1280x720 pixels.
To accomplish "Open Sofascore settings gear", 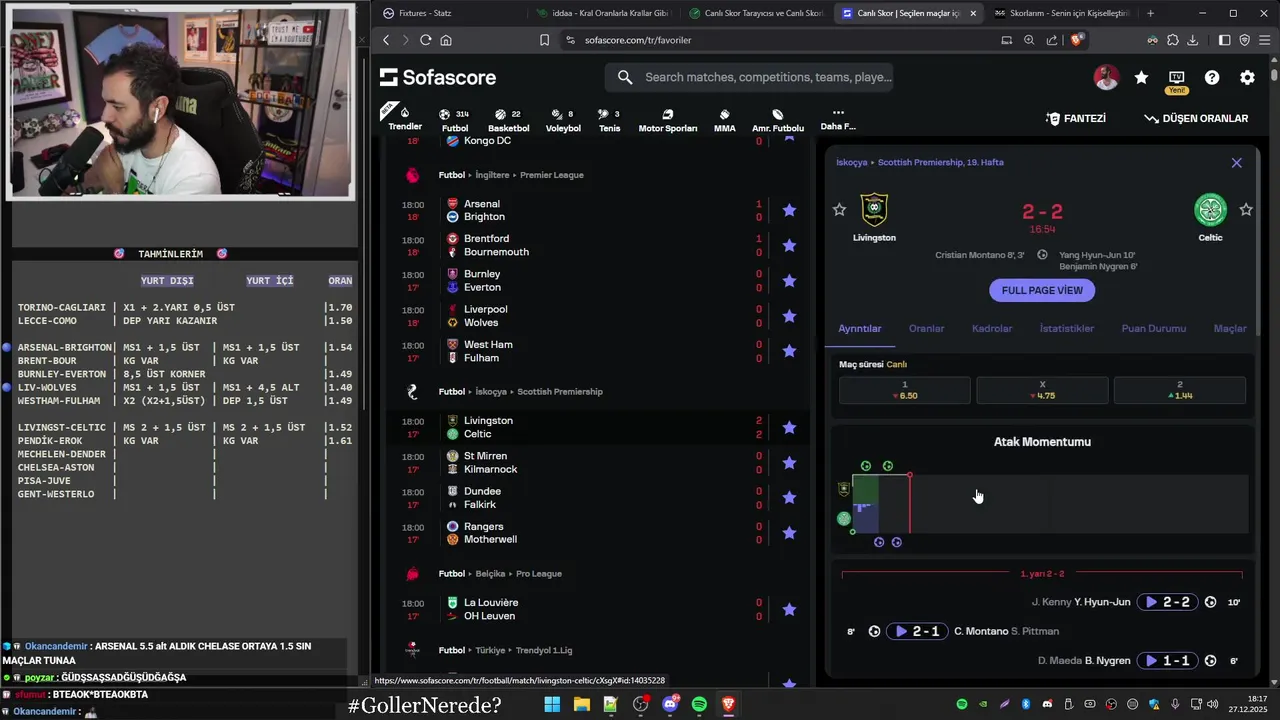I will coord(1247,77).
